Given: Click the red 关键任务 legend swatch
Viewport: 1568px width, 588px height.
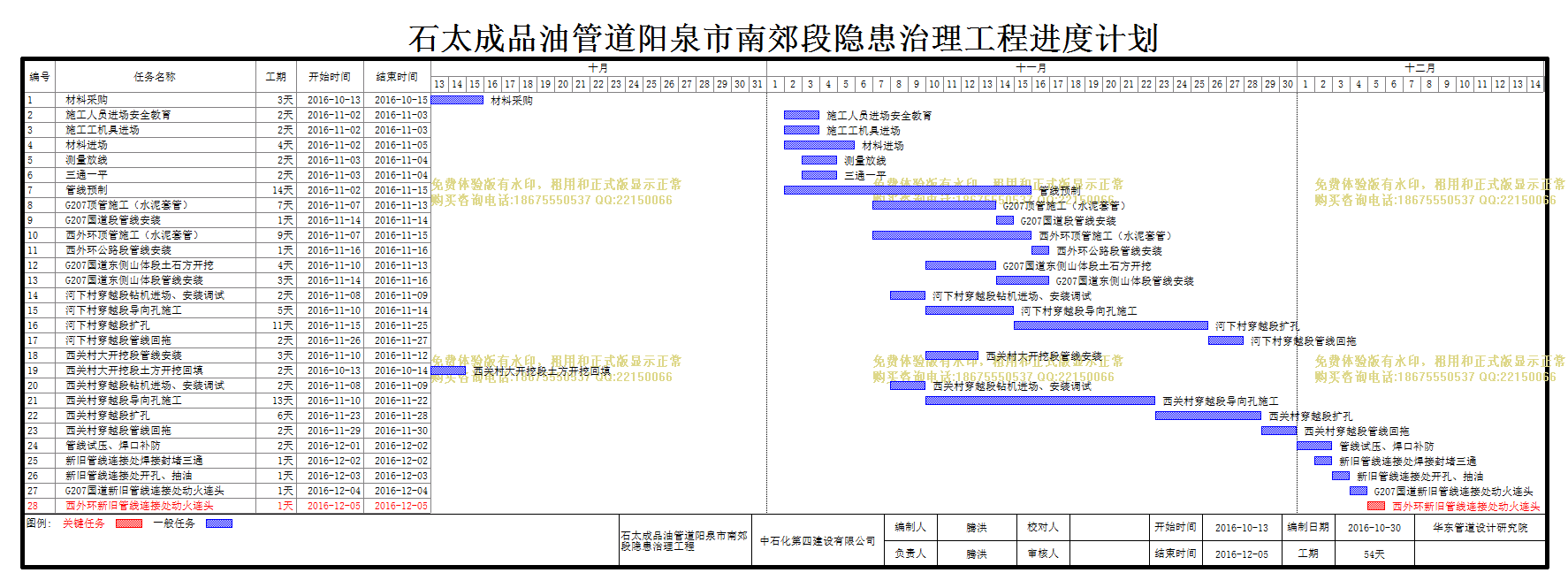Looking at the screenshot, I should pos(129,523).
